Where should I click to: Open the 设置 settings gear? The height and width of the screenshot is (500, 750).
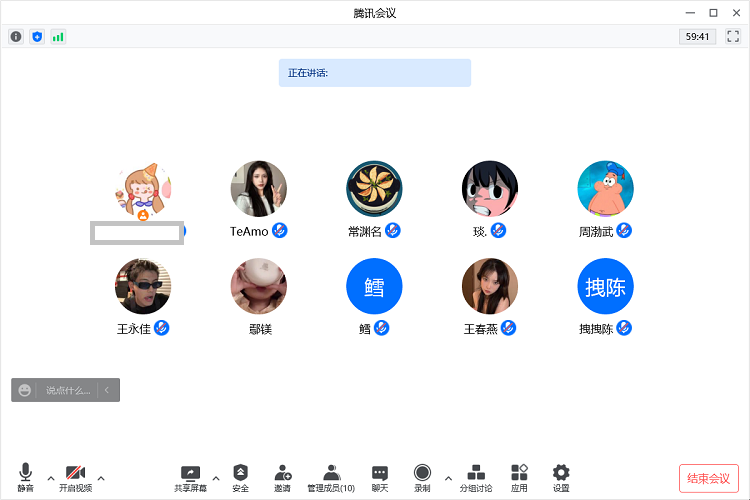click(x=561, y=478)
